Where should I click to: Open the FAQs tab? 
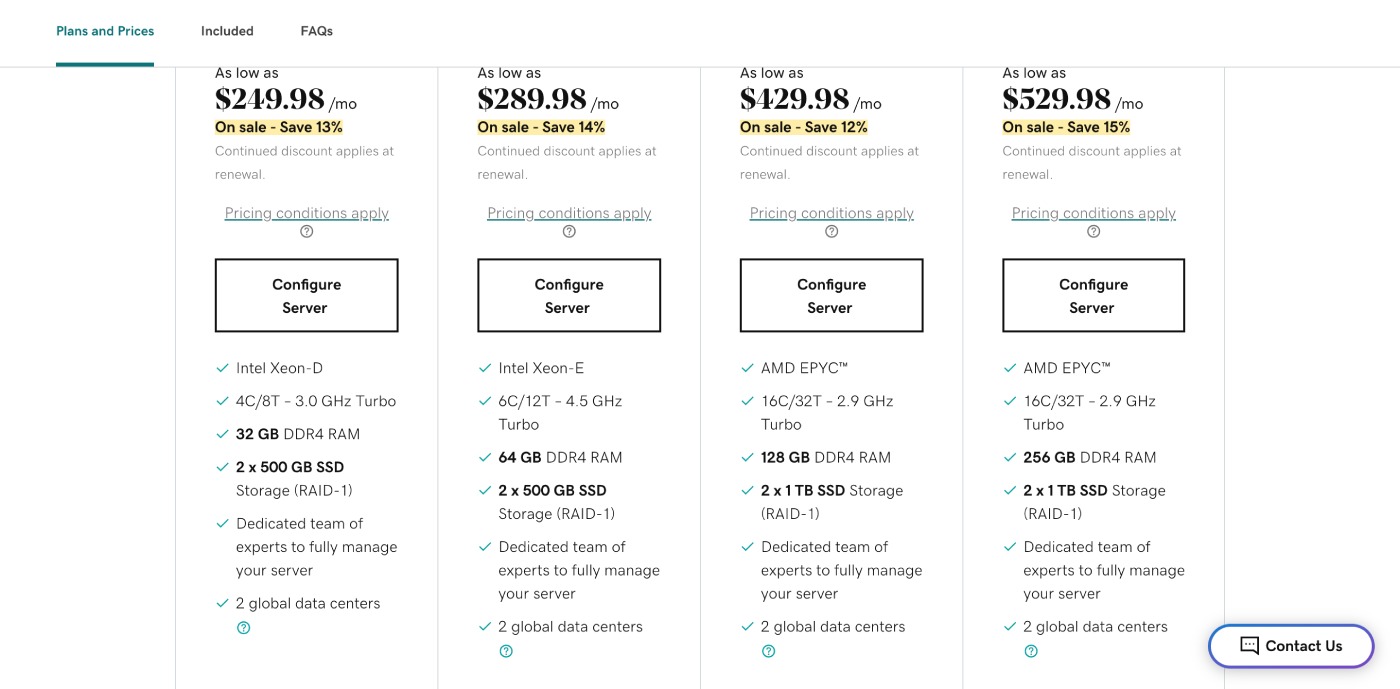click(x=316, y=30)
